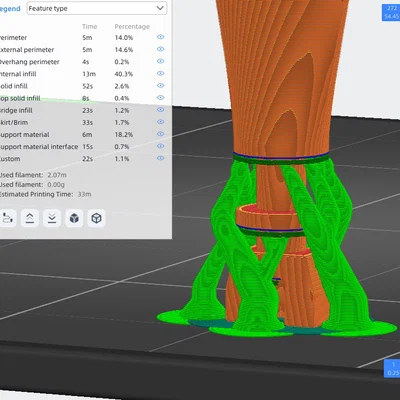Toggle Skirt/Brim eye icon

coord(161,122)
